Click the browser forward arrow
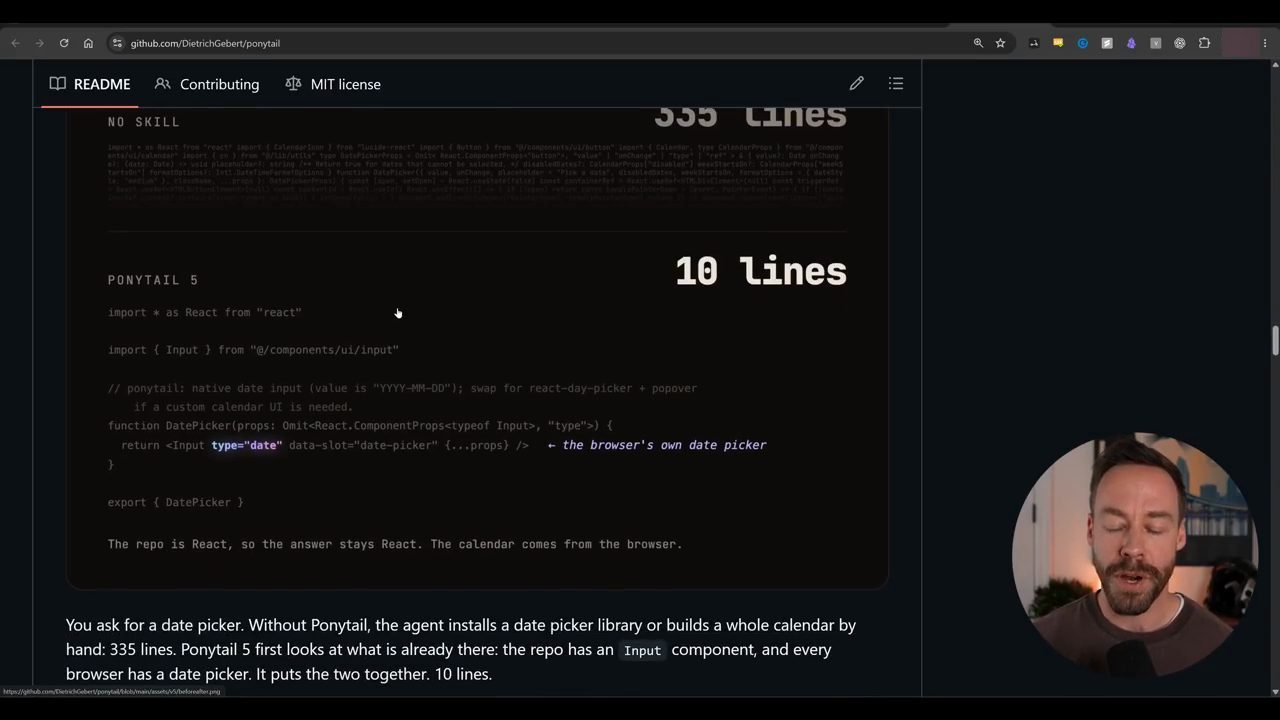Viewport: 1280px width, 720px height. pyautogui.click(x=40, y=43)
